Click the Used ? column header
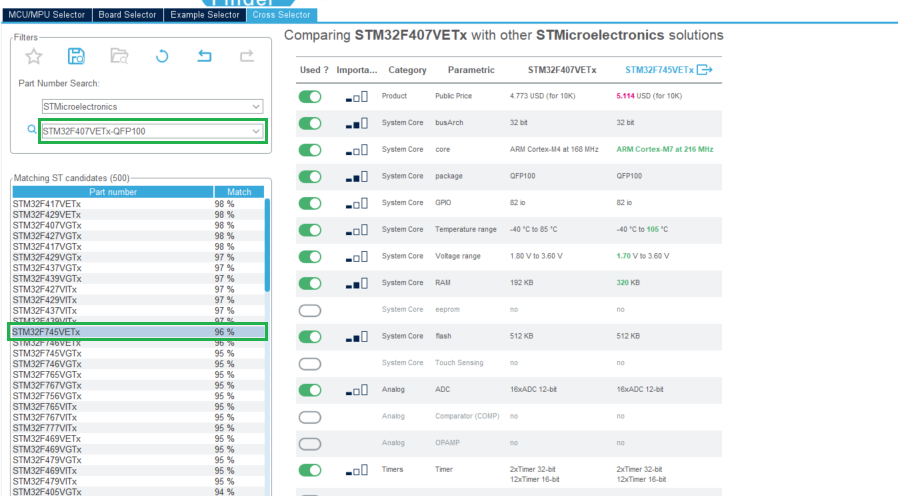The width and height of the screenshot is (898, 496). (314, 70)
